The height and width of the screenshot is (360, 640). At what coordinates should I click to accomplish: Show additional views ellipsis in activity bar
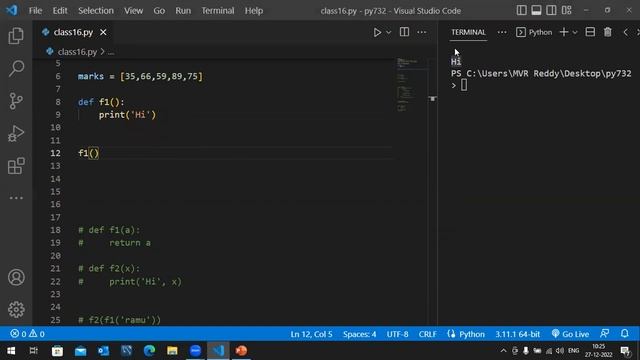[x=16, y=198]
